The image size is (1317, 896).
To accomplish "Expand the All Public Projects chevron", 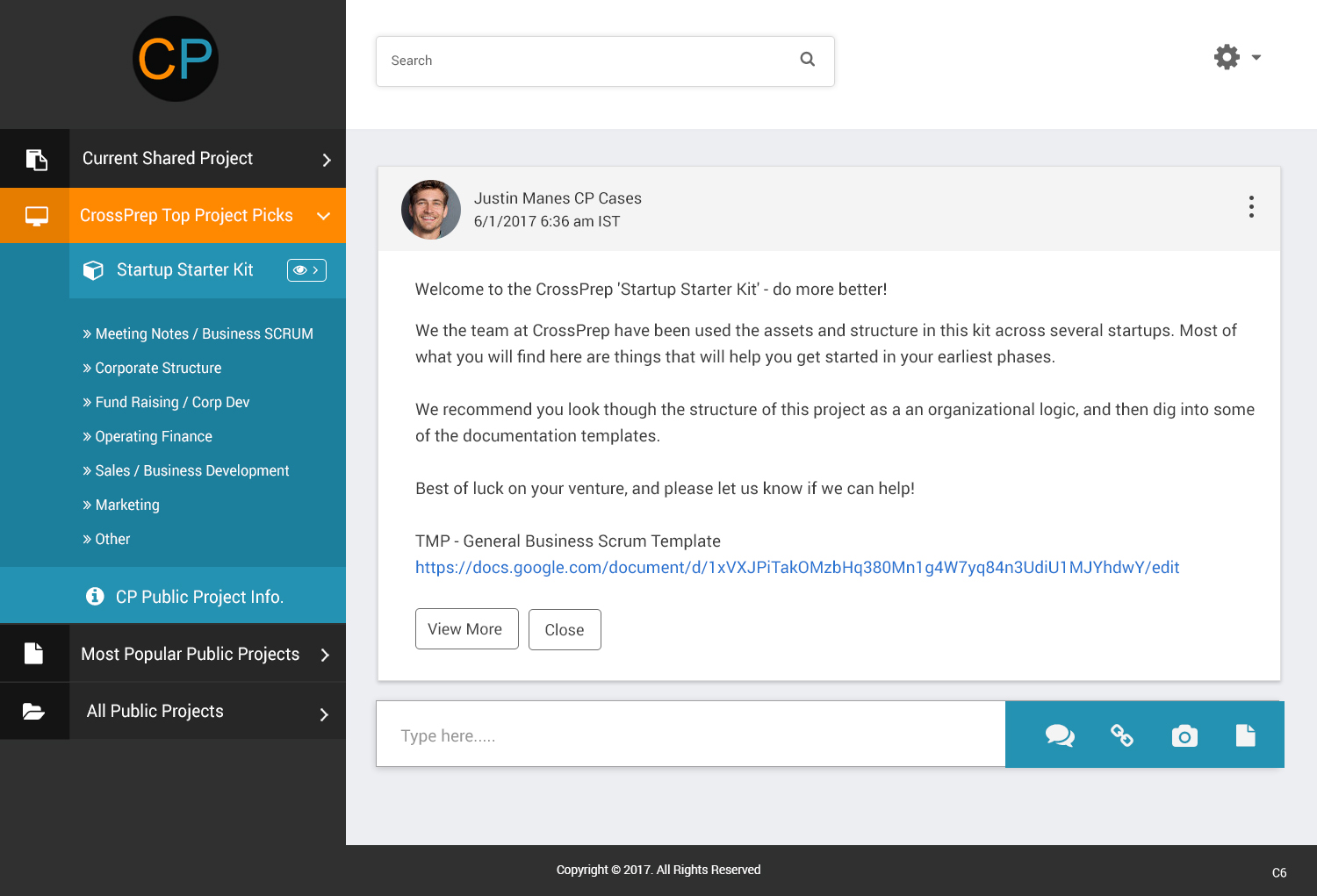I will point(324,714).
